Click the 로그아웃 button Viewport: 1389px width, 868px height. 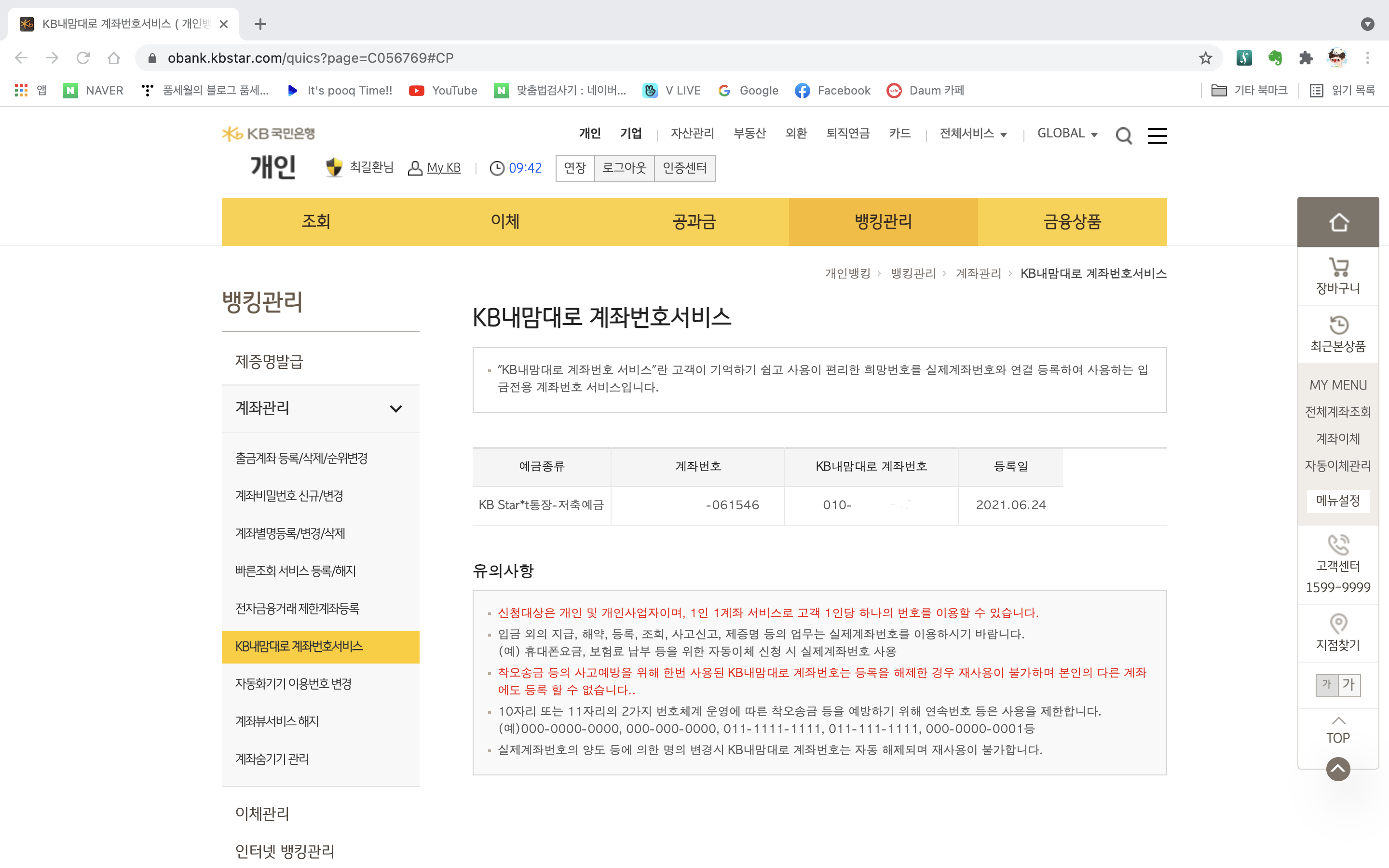(624, 168)
